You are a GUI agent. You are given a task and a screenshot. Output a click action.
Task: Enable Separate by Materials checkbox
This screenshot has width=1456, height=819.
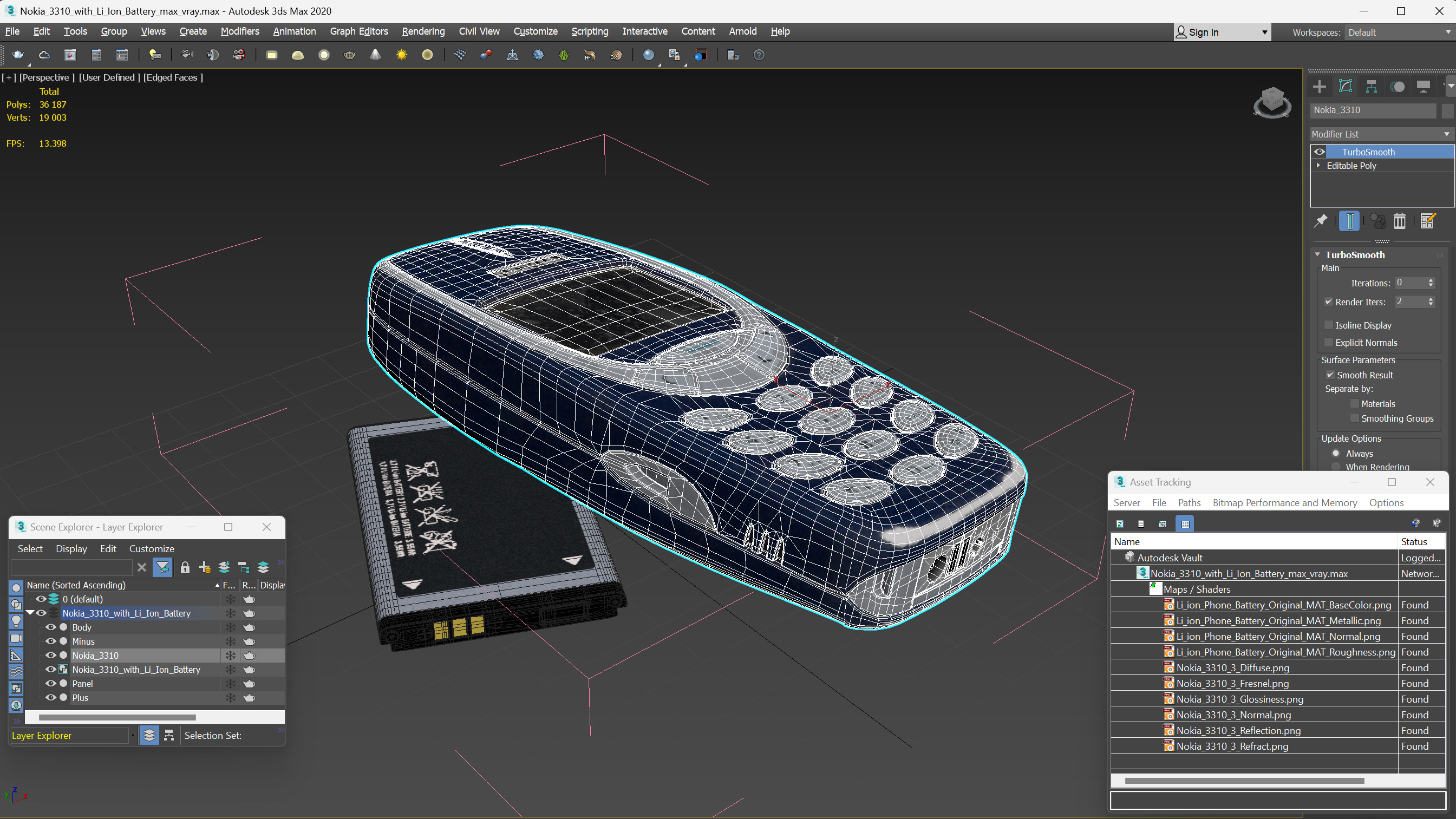point(1354,404)
